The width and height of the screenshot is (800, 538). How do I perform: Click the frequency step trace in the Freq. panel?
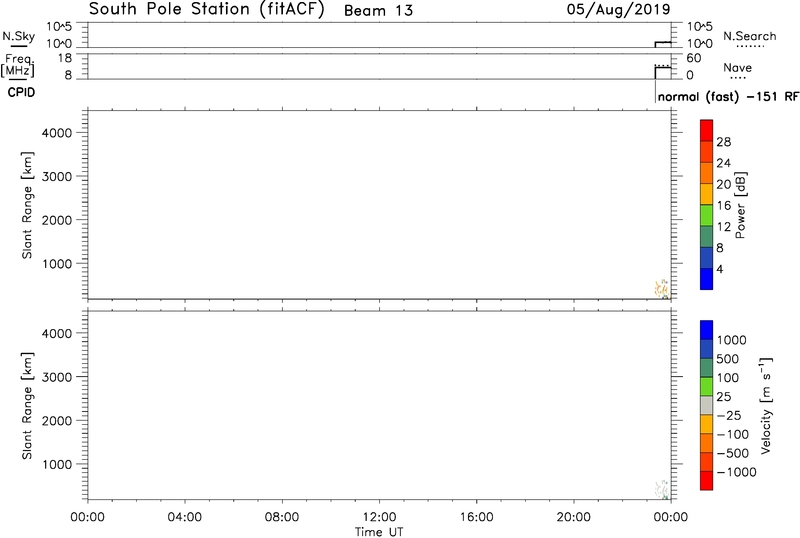[x=663, y=72]
